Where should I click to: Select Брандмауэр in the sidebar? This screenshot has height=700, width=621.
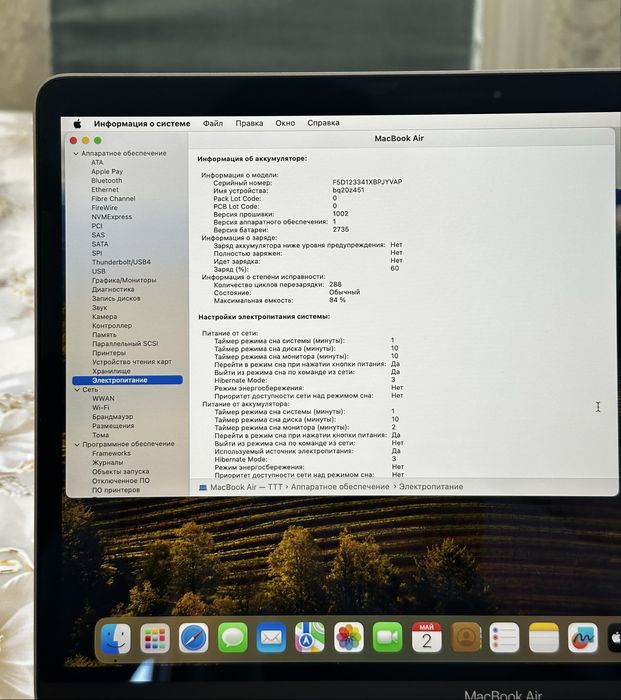(113, 417)
